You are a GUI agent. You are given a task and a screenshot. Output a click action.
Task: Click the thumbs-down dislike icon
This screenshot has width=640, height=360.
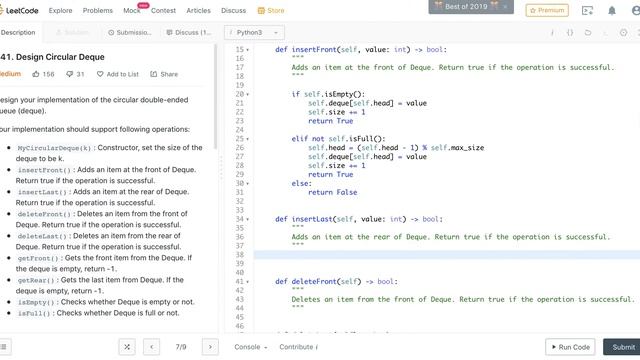pos(69,74)
